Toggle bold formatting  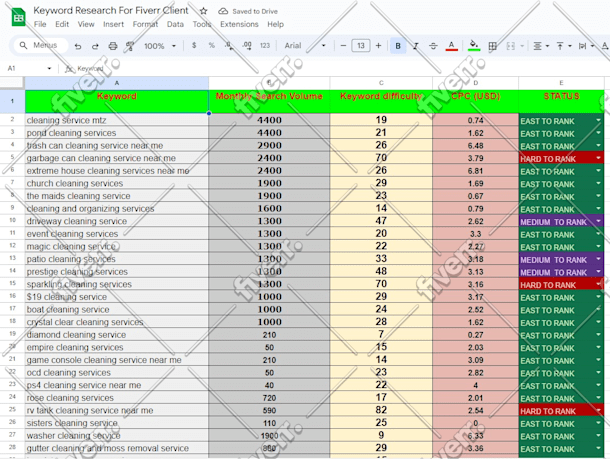(x=398, y=46)
